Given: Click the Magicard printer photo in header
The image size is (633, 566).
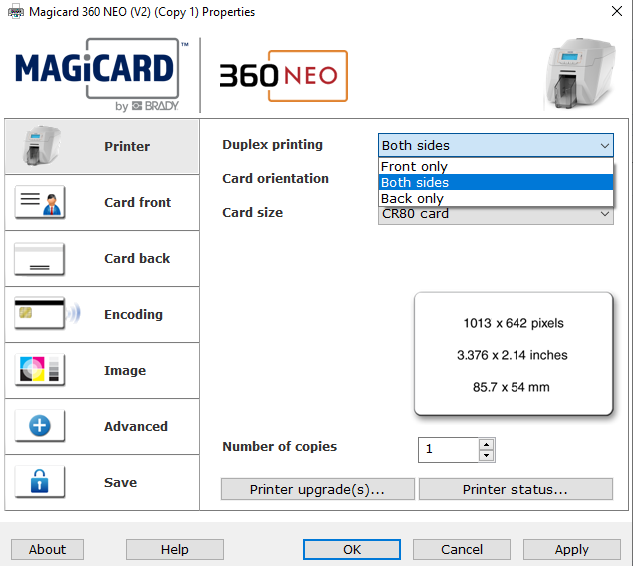Looking at the screenshot, I should tap(581, 73).
